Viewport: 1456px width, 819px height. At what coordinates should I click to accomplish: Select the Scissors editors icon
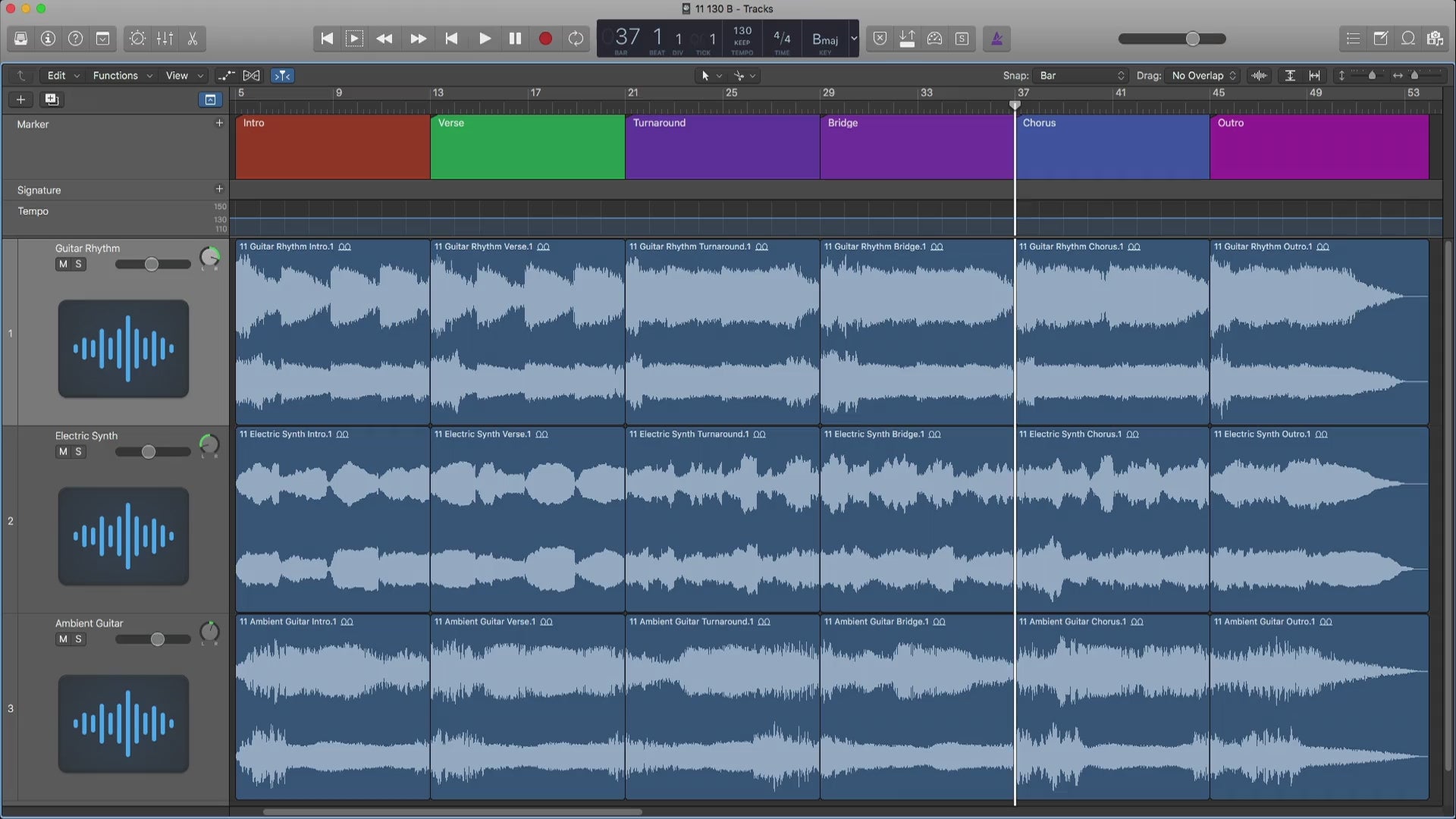[193, 39]
